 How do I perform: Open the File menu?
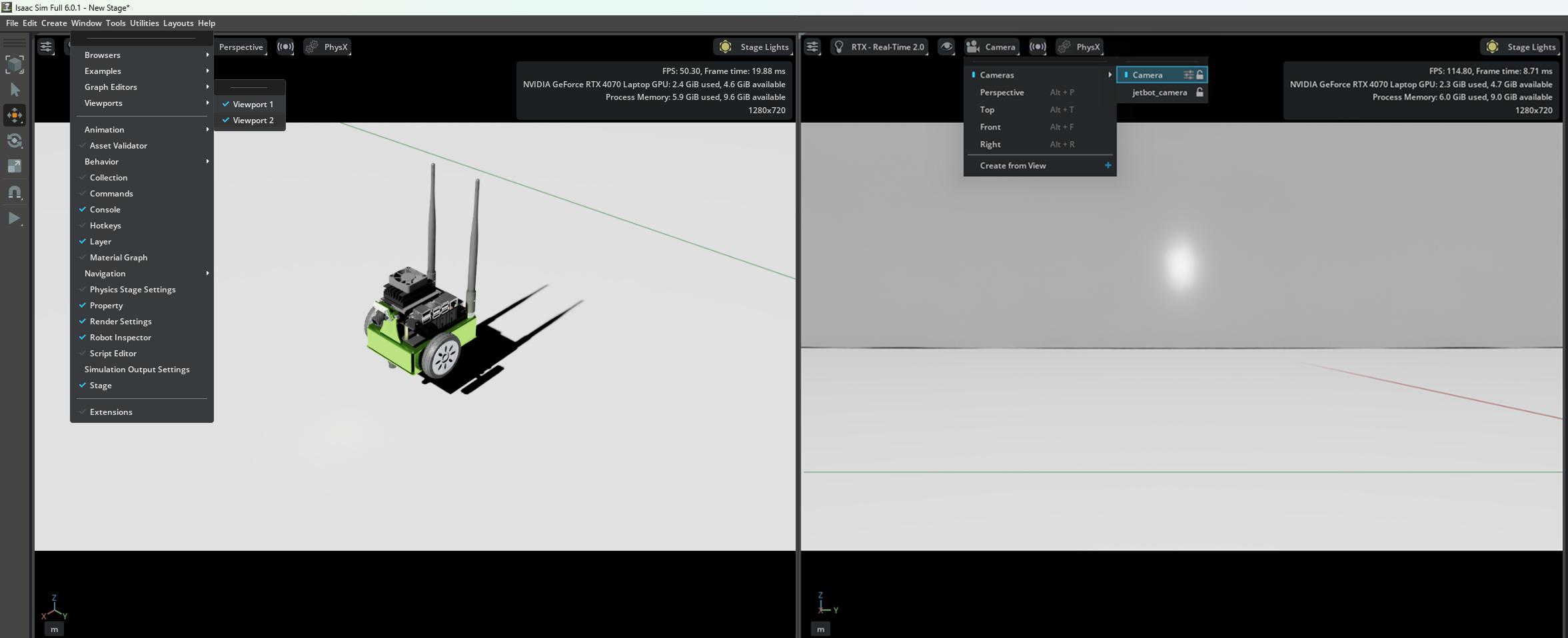pyautogui.click(x=12, y=23)
